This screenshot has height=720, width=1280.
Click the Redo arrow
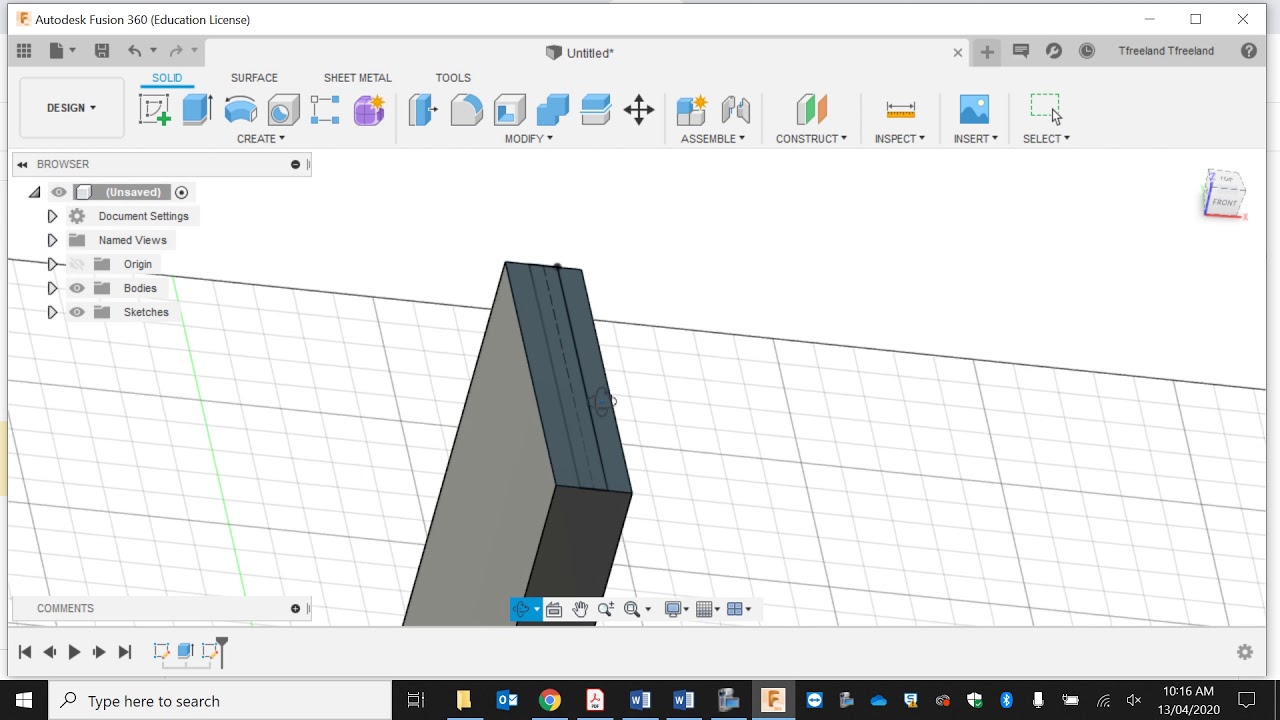(176, 51)
